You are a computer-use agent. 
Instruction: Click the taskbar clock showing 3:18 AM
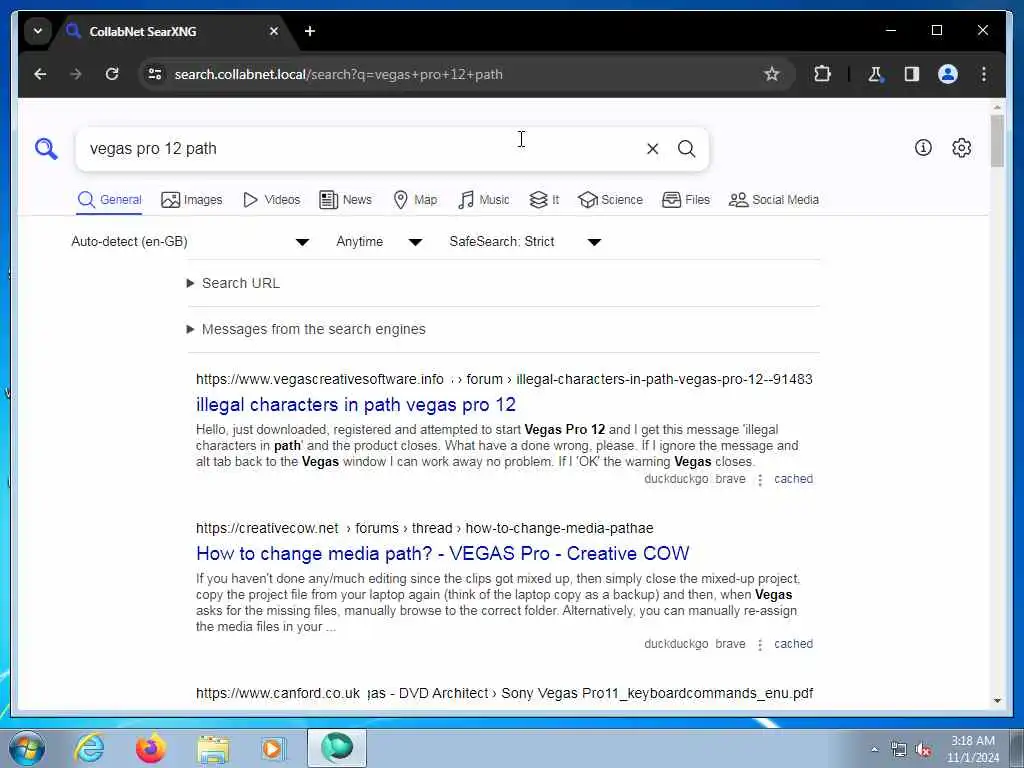(973, 749)
